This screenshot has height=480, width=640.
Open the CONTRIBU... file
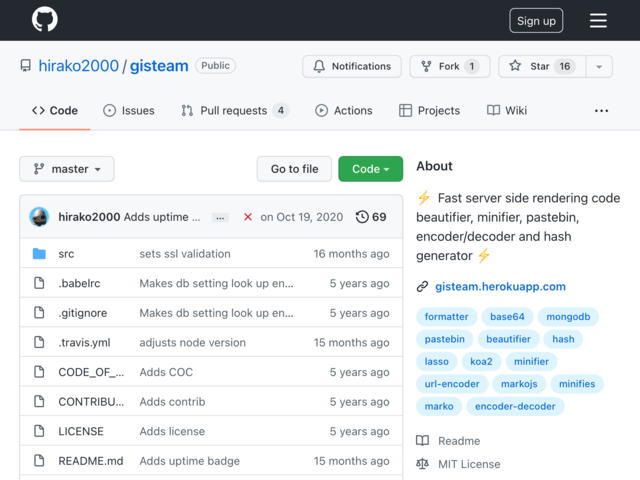point(91,402)
